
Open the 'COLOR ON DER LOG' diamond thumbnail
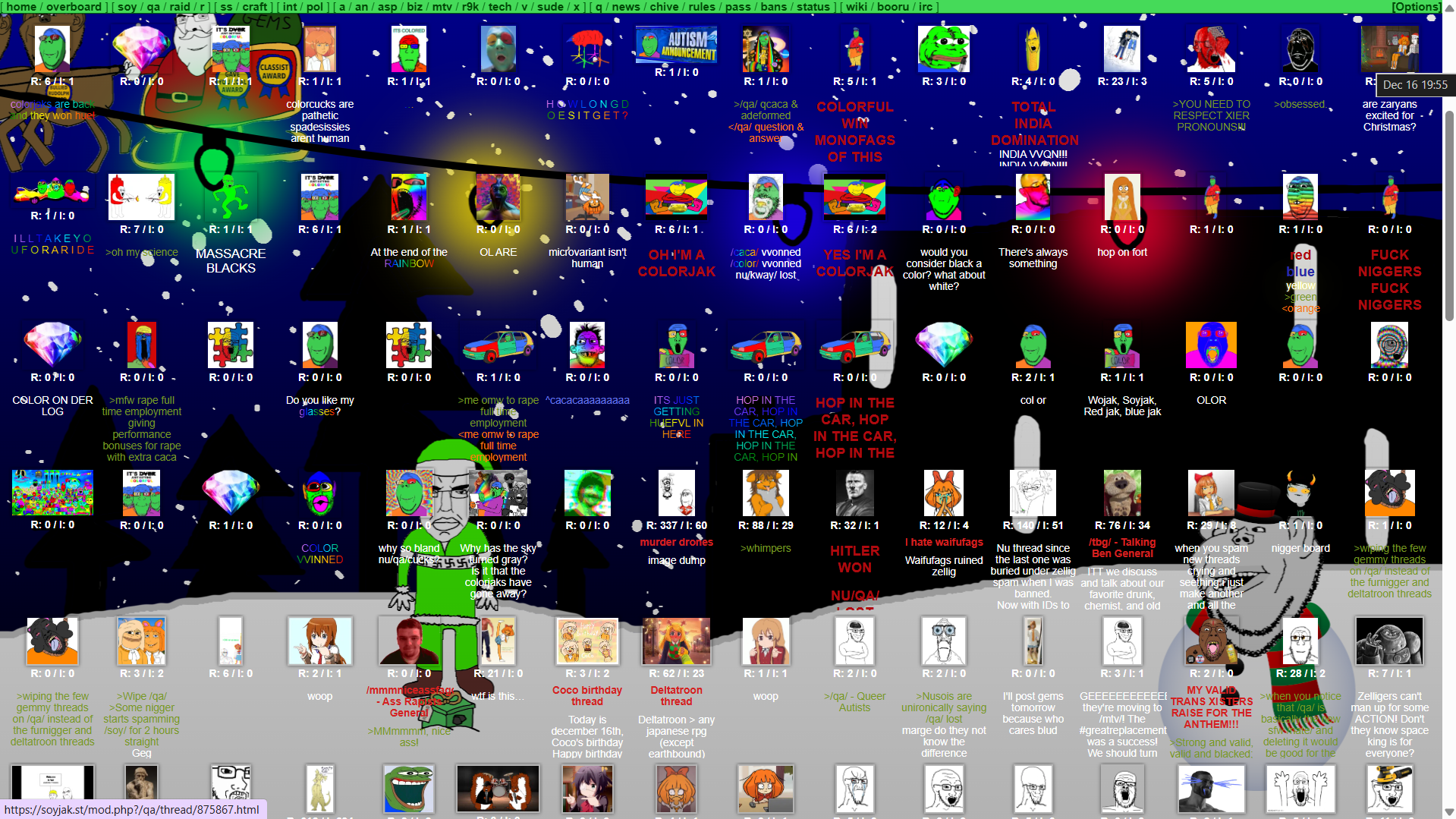click(52, 345)
